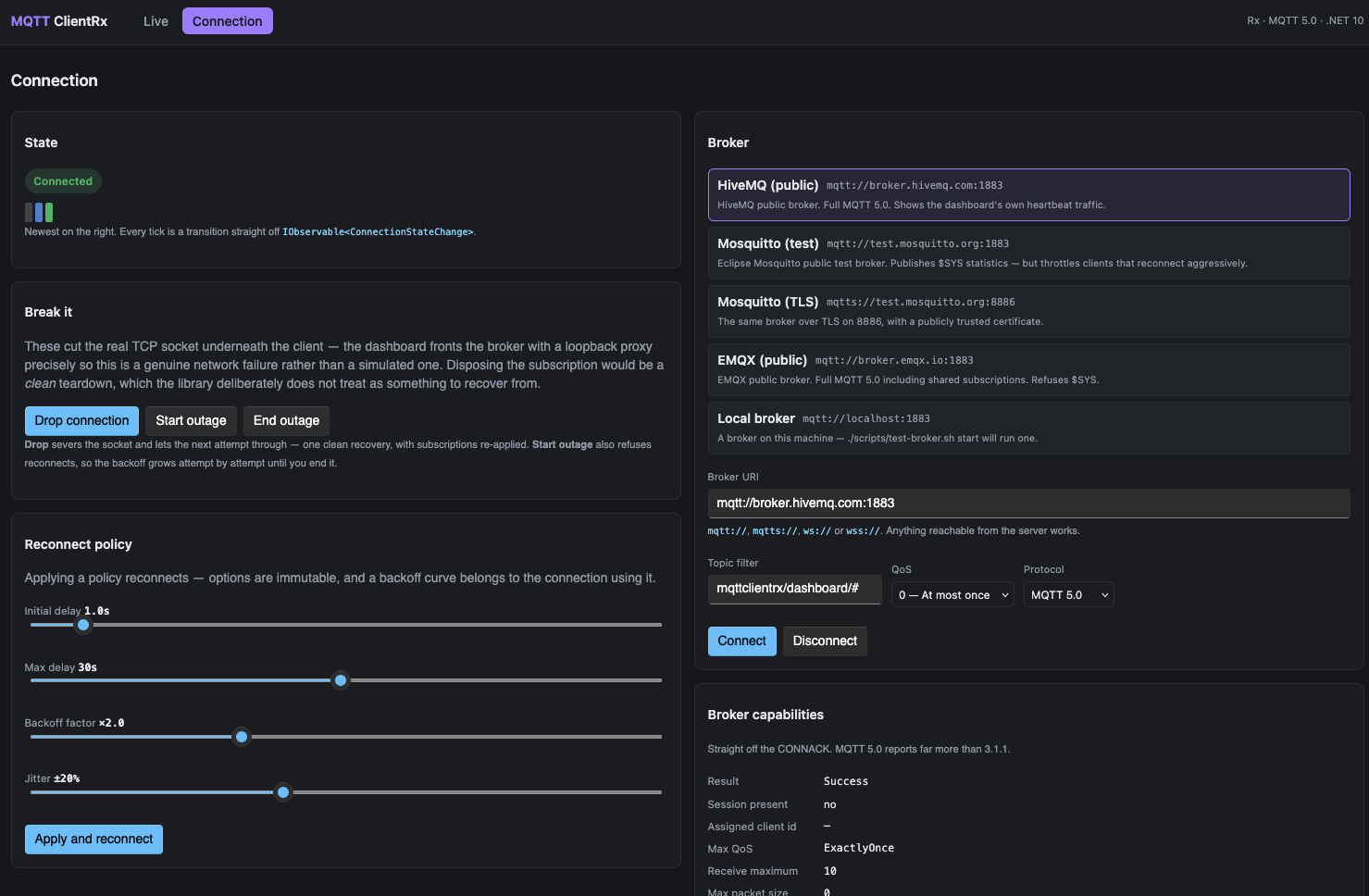Screen dimensions: 1369x896
Task: Click the blue Connect button
Action: click(x=741, y=641)
